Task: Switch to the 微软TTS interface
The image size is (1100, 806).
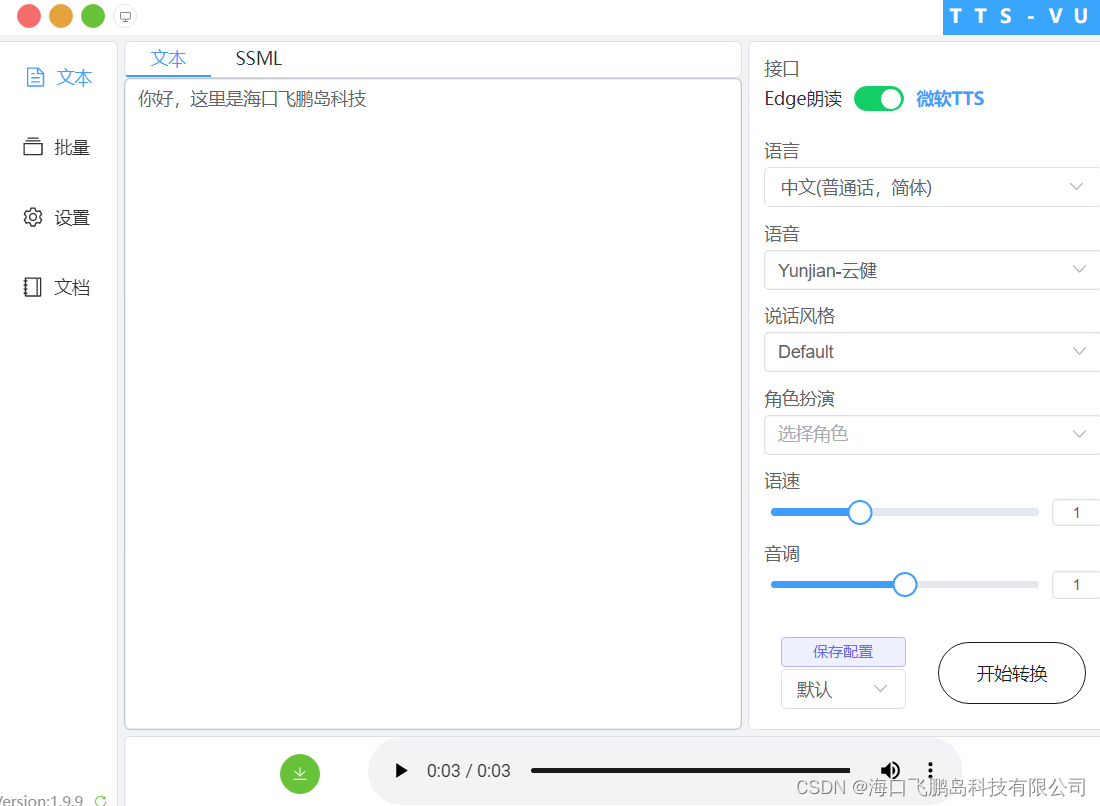Action: point(950,98)
